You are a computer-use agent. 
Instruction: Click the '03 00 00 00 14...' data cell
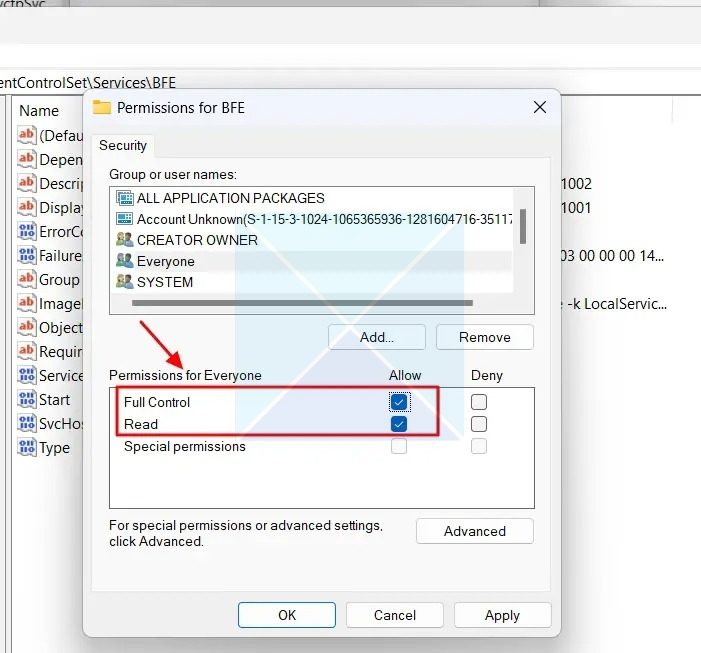pyautogui.click(x=612, y=256)
